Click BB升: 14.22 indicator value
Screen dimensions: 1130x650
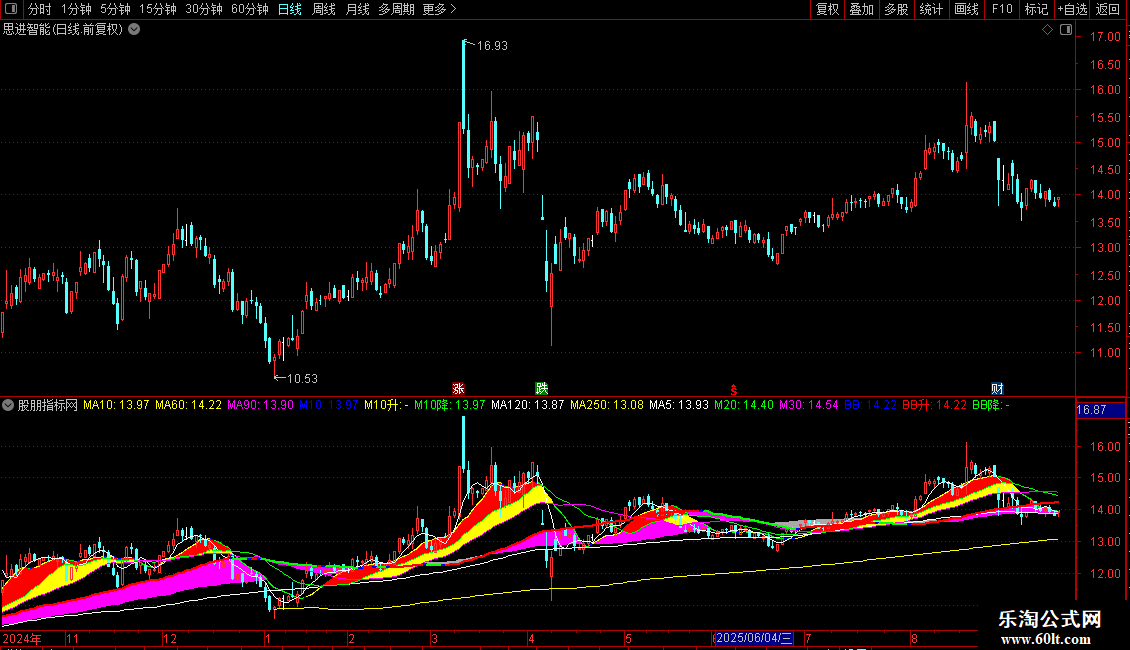pyautogui.click(x=935, y=405)
